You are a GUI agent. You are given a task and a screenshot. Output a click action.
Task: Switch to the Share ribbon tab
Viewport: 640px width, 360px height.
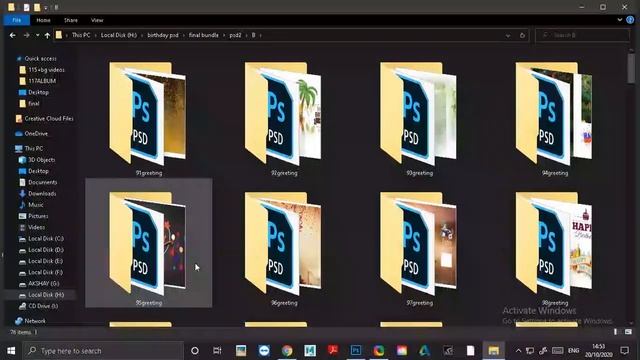71,20
